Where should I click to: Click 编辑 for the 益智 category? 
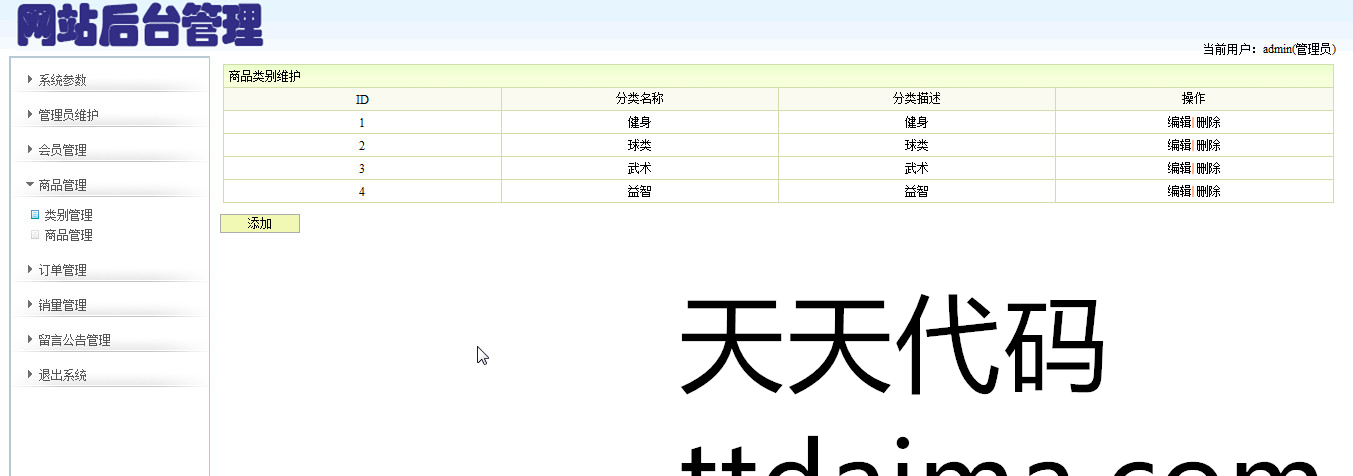point(1179,191)
